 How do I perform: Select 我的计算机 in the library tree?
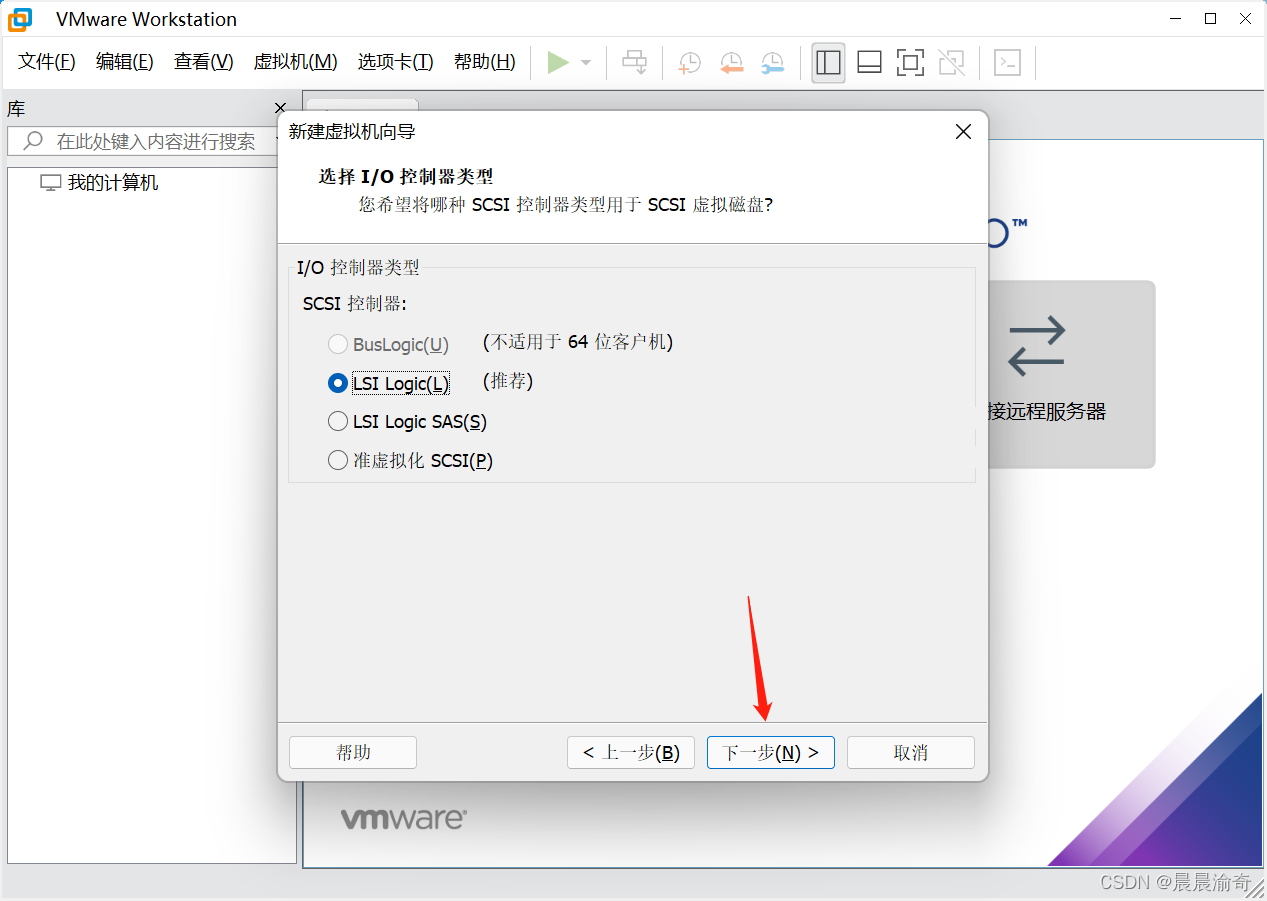click(x=113, y=183)
